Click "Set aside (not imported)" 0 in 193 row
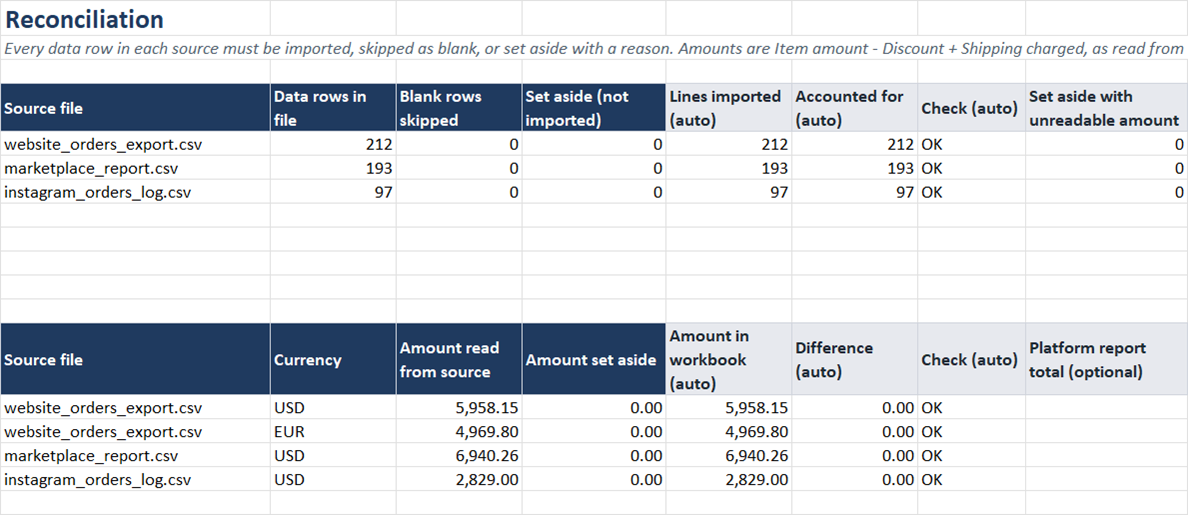The width and height of the screenshot is (1188, 515). tap(593, 168)
